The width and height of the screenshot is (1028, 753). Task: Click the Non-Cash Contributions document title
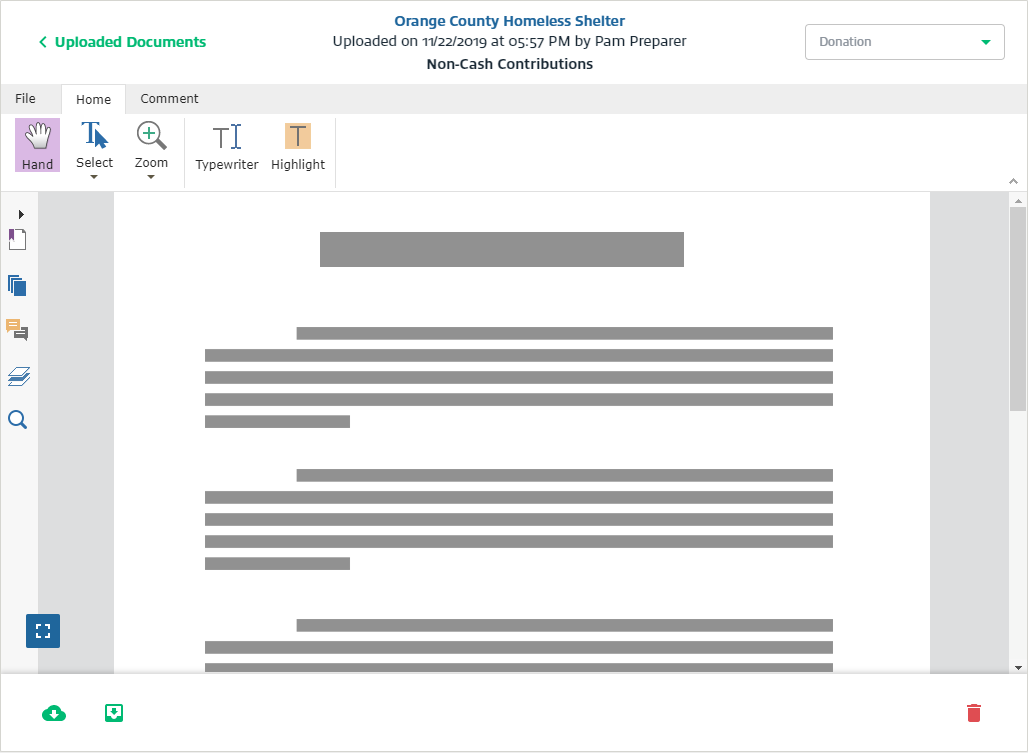click(509, 64)
